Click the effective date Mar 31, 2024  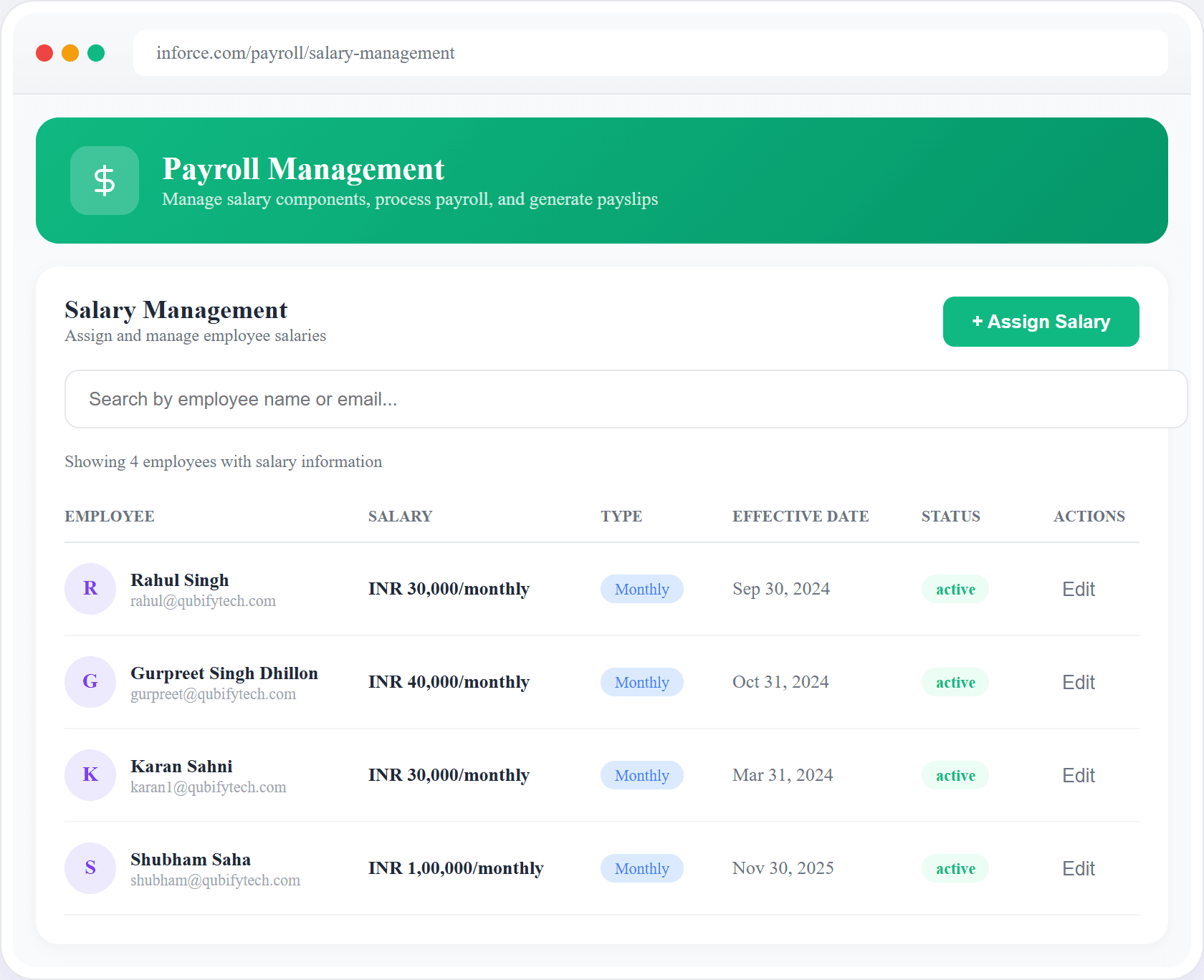783,775
